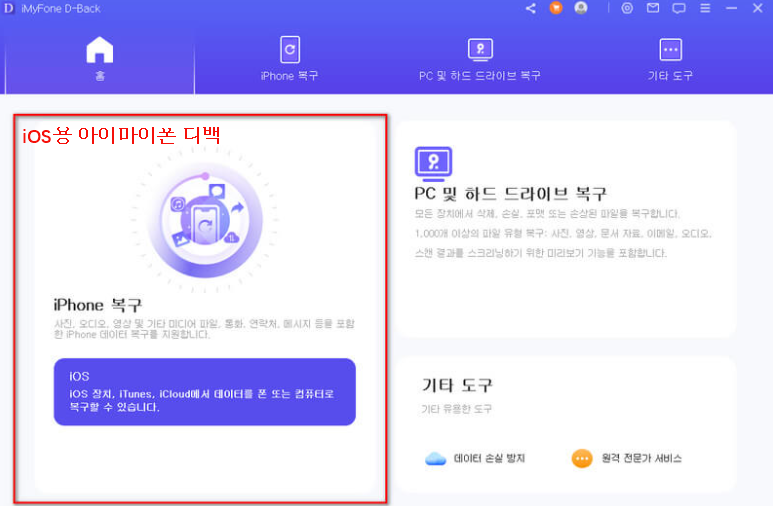Viewport: 773px width, 506px height.
Task: Open the hamburger menu icon
Action: point(705,8)
